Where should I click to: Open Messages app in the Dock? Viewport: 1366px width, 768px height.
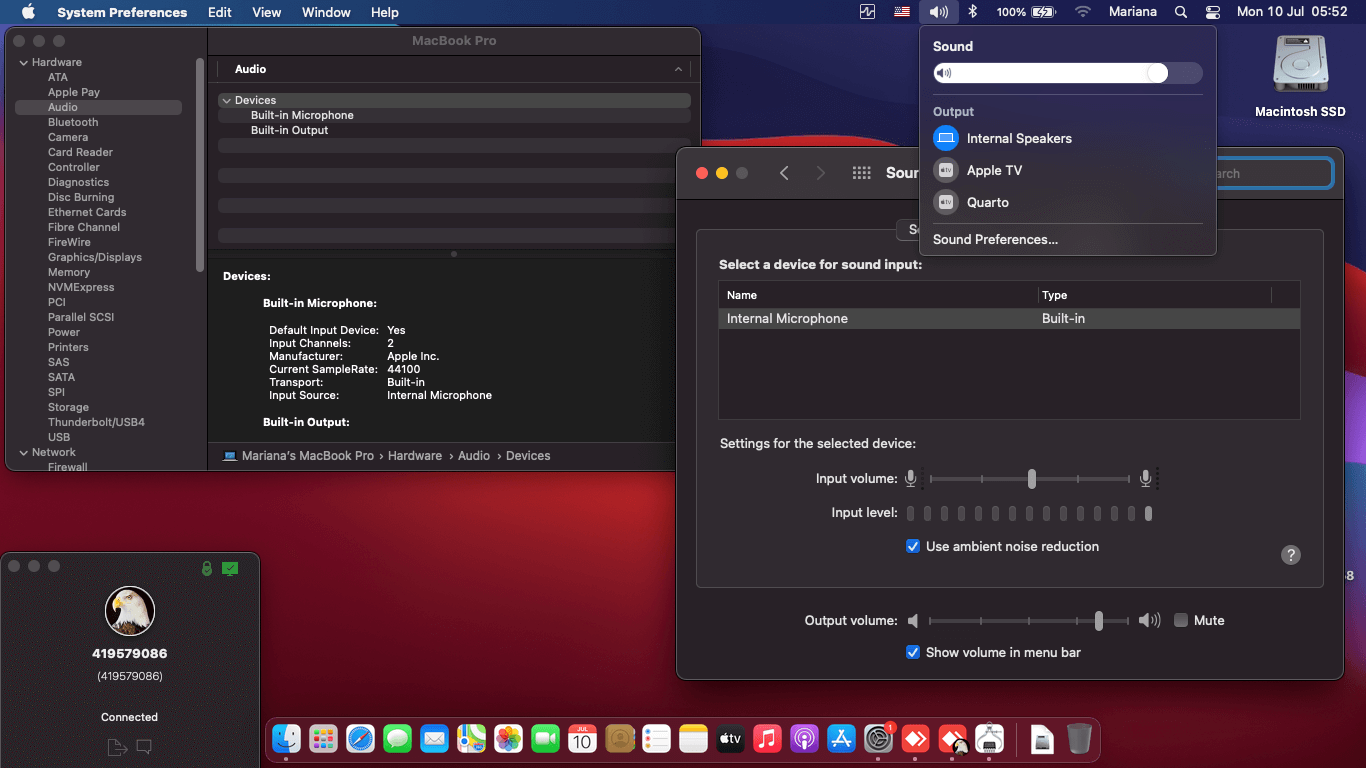coord(397,739)
